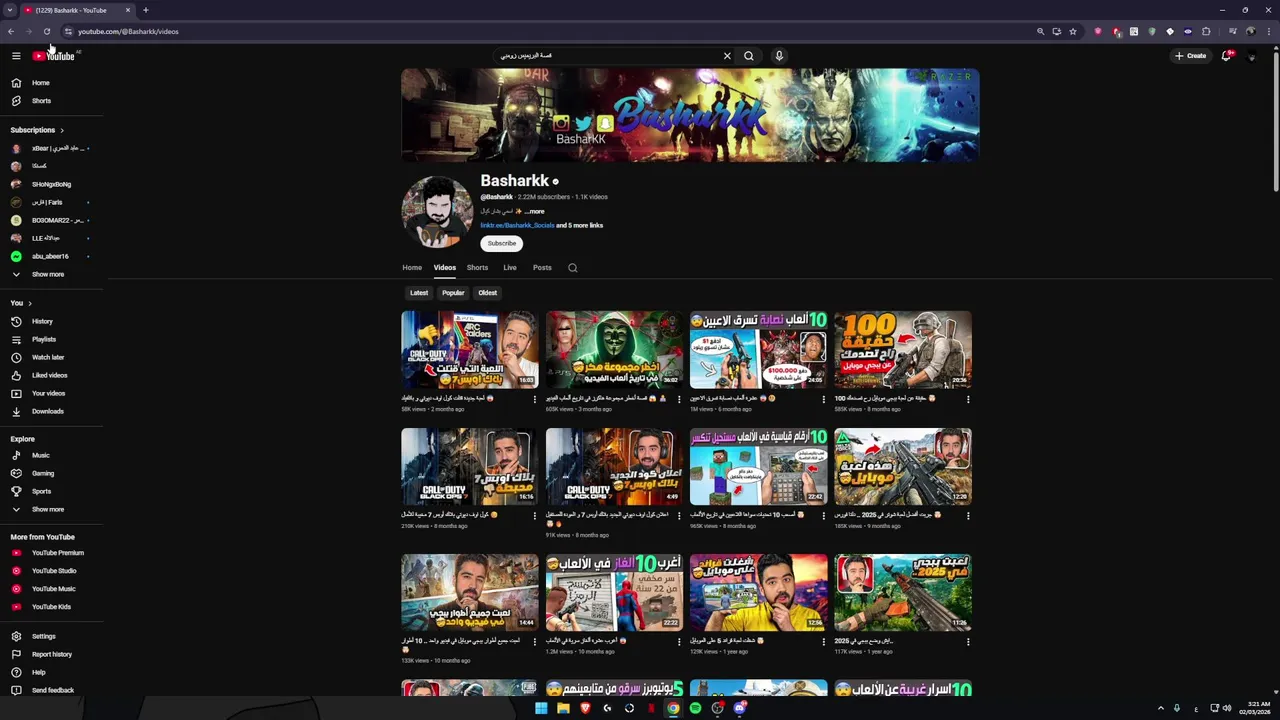Viewport: 1280px width, 720px height.
Task: Open the notifications bell
Action: coord(1226,56)
